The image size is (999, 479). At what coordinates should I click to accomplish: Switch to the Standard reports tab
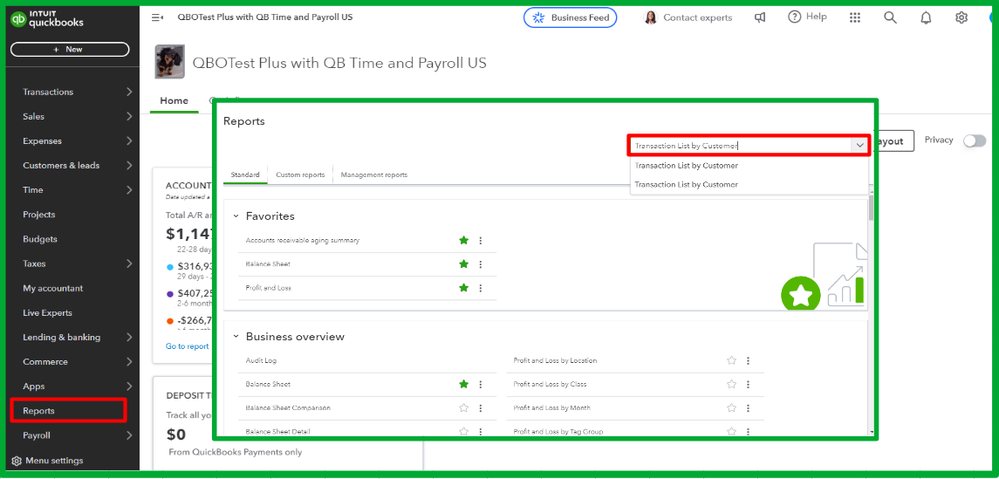(x=245, y=175)
